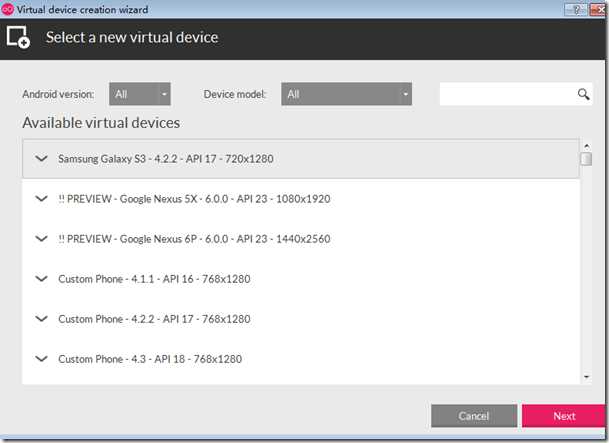This screenshot has height=443, width=609.
Task: Expand Custom Phone 4.1.1 API 16 chevron
Action: coord(41,278)
